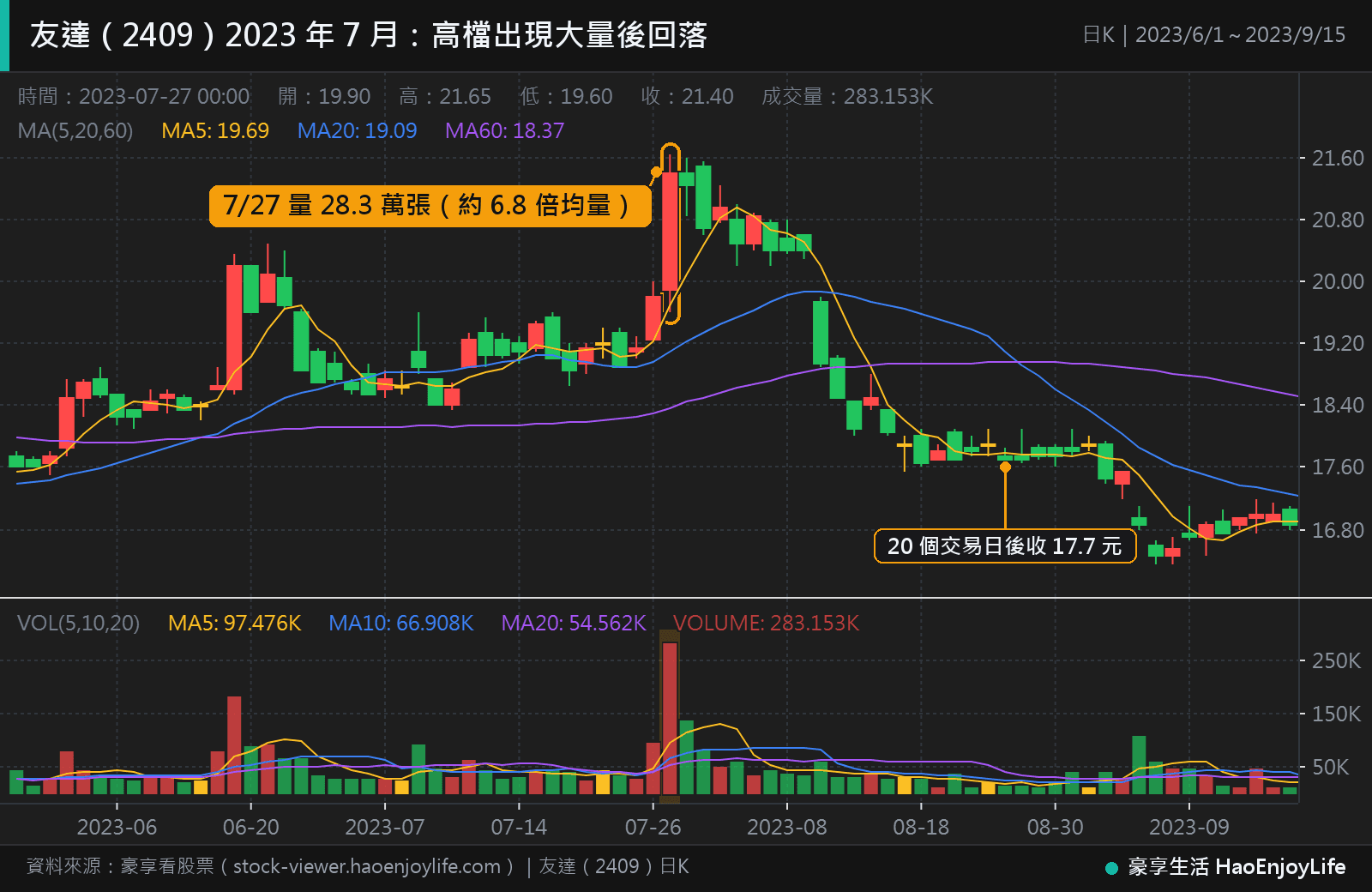
Task: Click the 07-26 date axis label
Action: click(x=653, y=827)
